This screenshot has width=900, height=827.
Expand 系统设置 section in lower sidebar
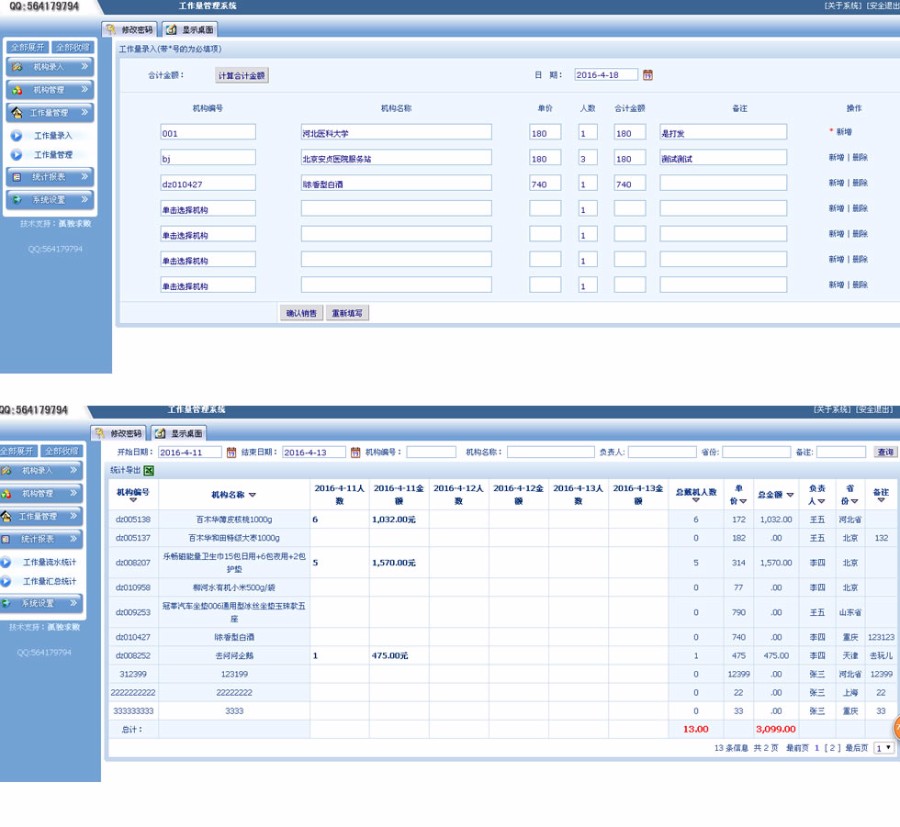pyautogui.click(x=41, y=604)
